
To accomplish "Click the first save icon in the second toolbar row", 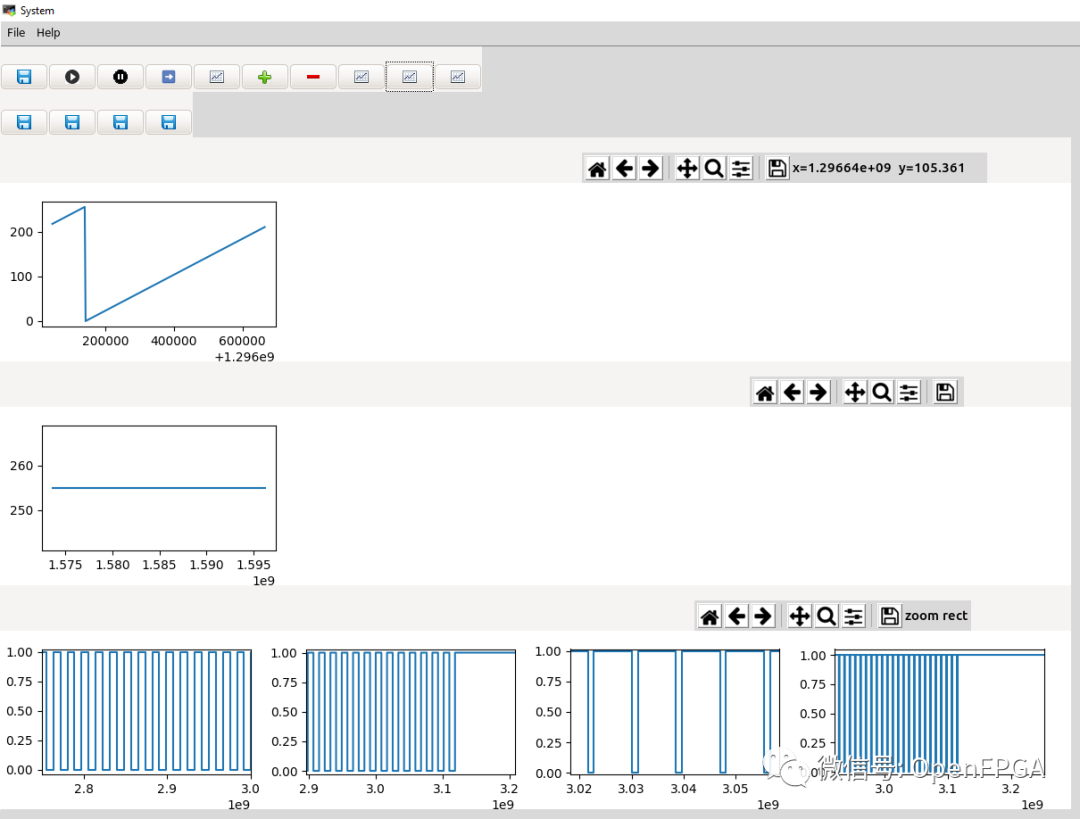I will pos(24,123).
